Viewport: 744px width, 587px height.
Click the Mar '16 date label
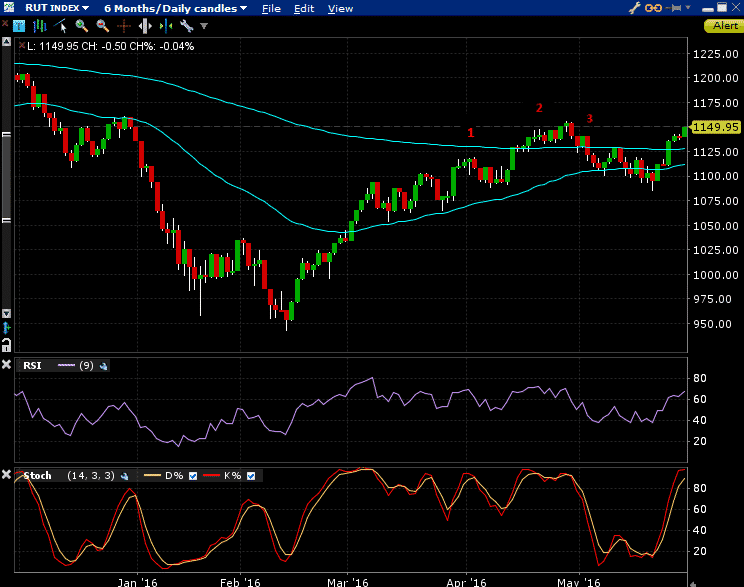click(348, 582)
